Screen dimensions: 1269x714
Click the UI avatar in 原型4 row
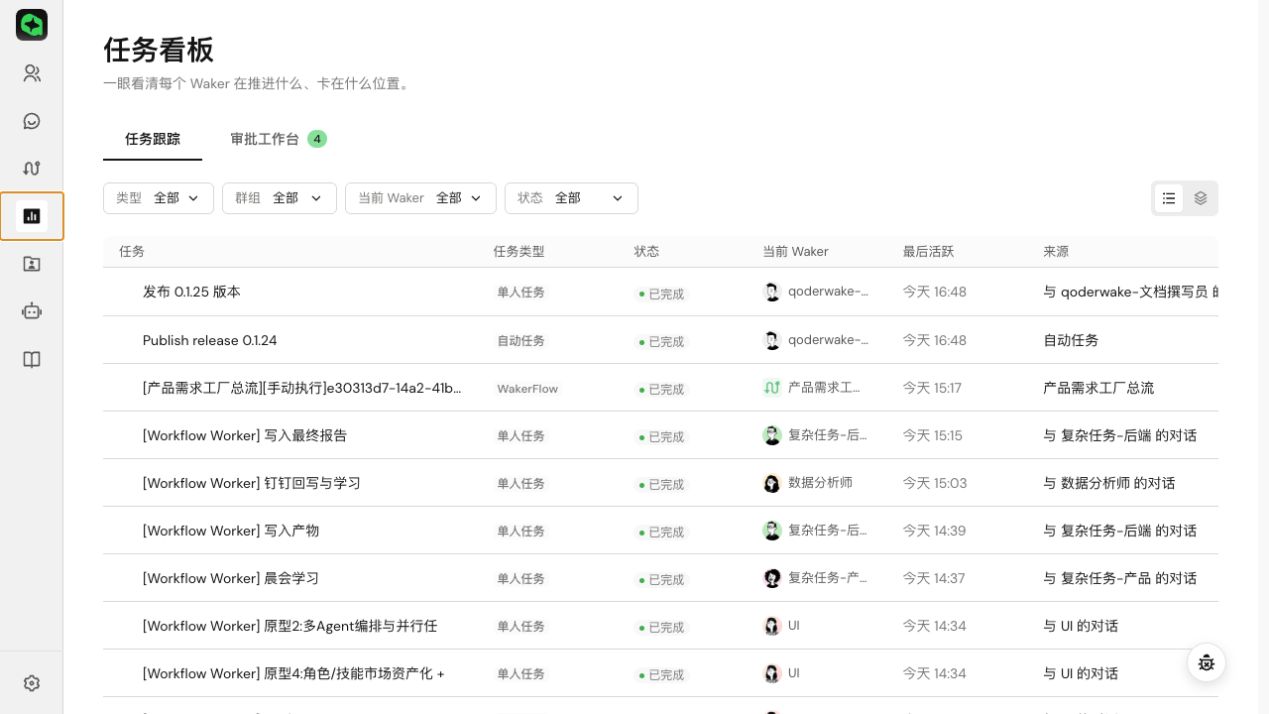tap(772, 673)
